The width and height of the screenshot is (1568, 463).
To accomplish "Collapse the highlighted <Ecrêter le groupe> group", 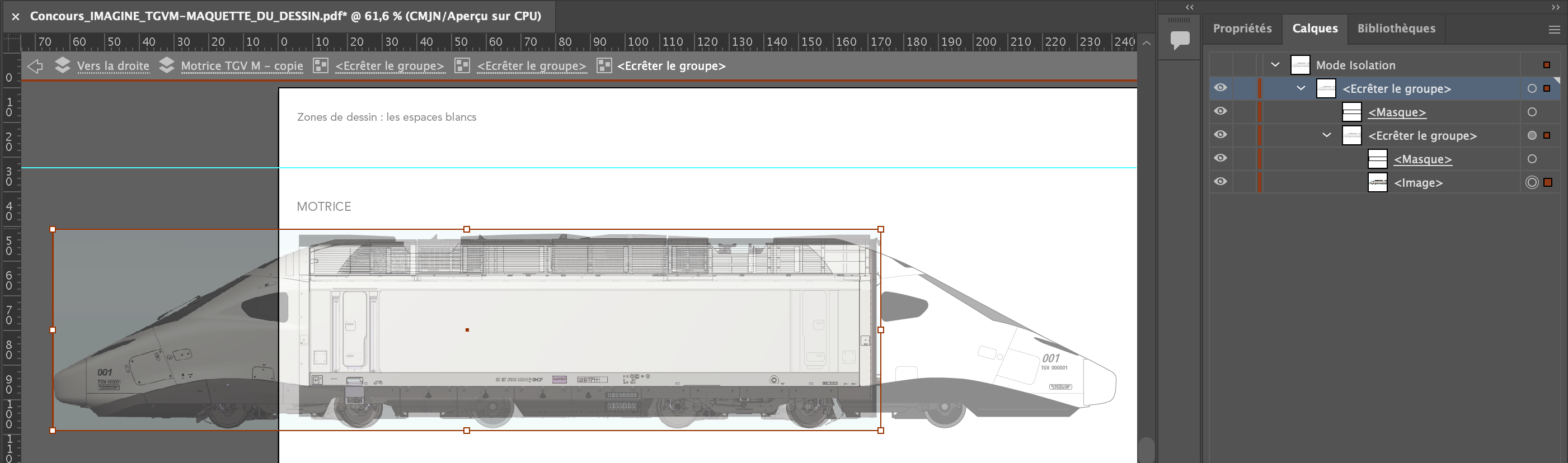I will pyautogui.click(x=1301, y=88).
